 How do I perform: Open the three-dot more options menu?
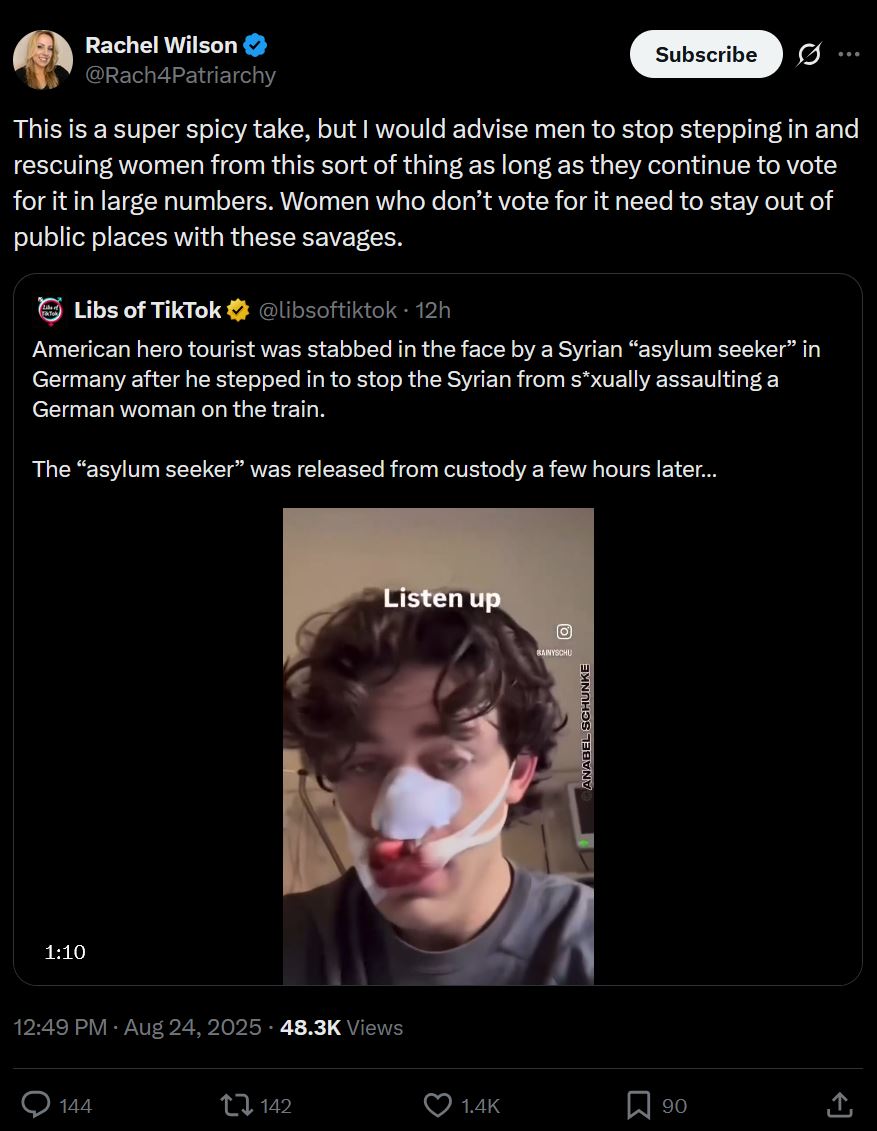point(848,55)
